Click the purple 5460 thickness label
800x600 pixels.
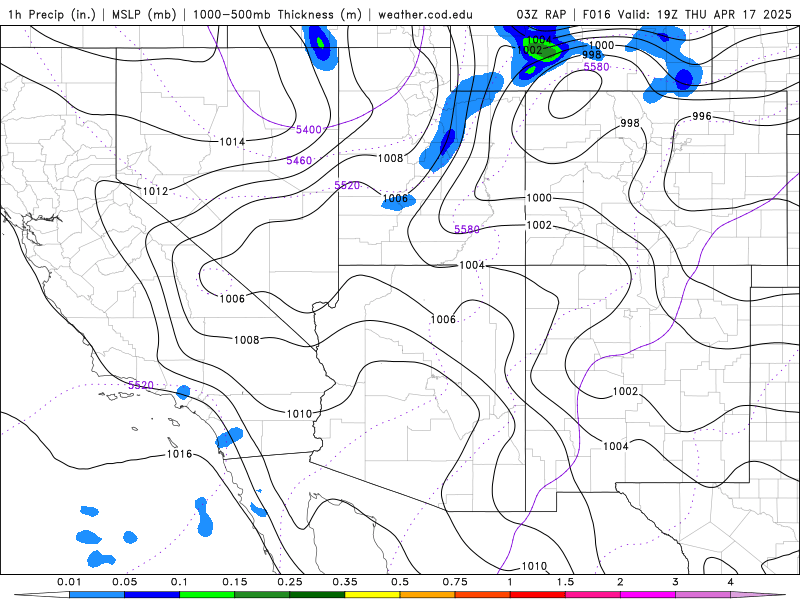click(x=299, y=161)
